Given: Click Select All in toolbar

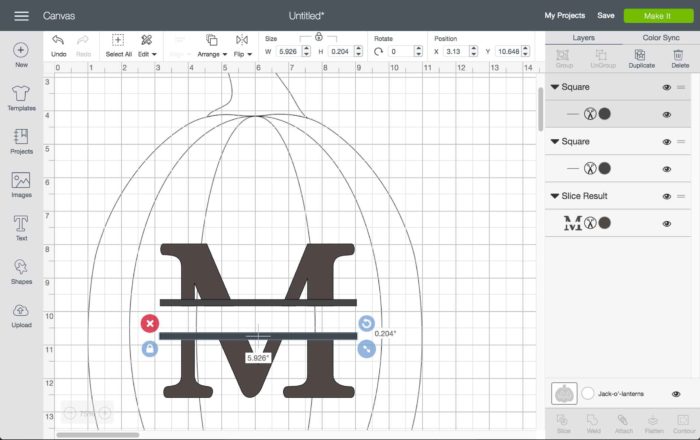Looking at the screenshot, I should [118, 46].
